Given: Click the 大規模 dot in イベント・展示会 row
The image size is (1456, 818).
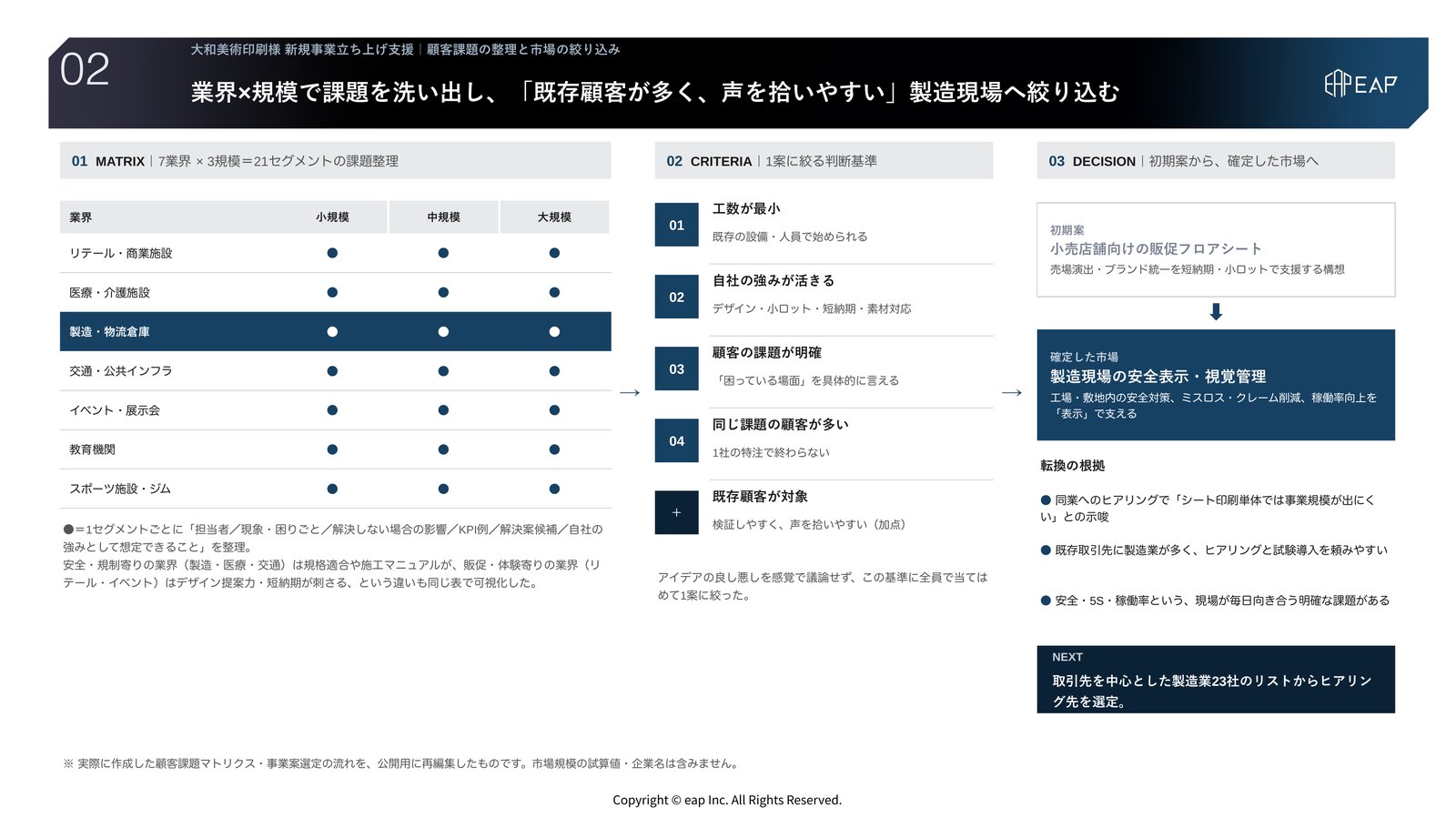Looking at the screenshot, I should pos(554,409).
